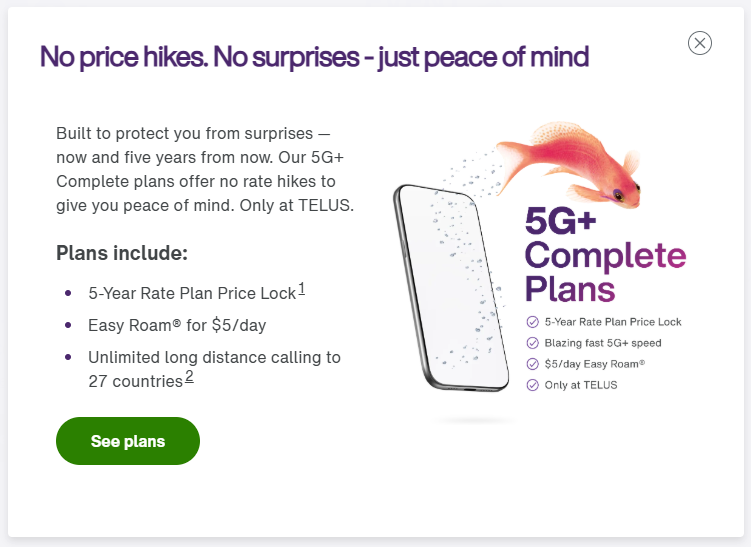The height and width of the screenshot is (547, 751).
Task: Click the No price hikes headline
Action: (314, 57)
